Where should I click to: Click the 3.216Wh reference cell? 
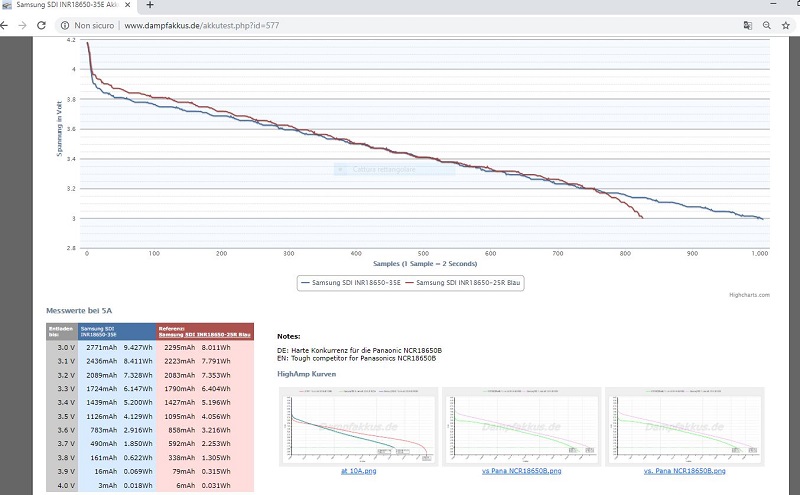coord(216,430)
